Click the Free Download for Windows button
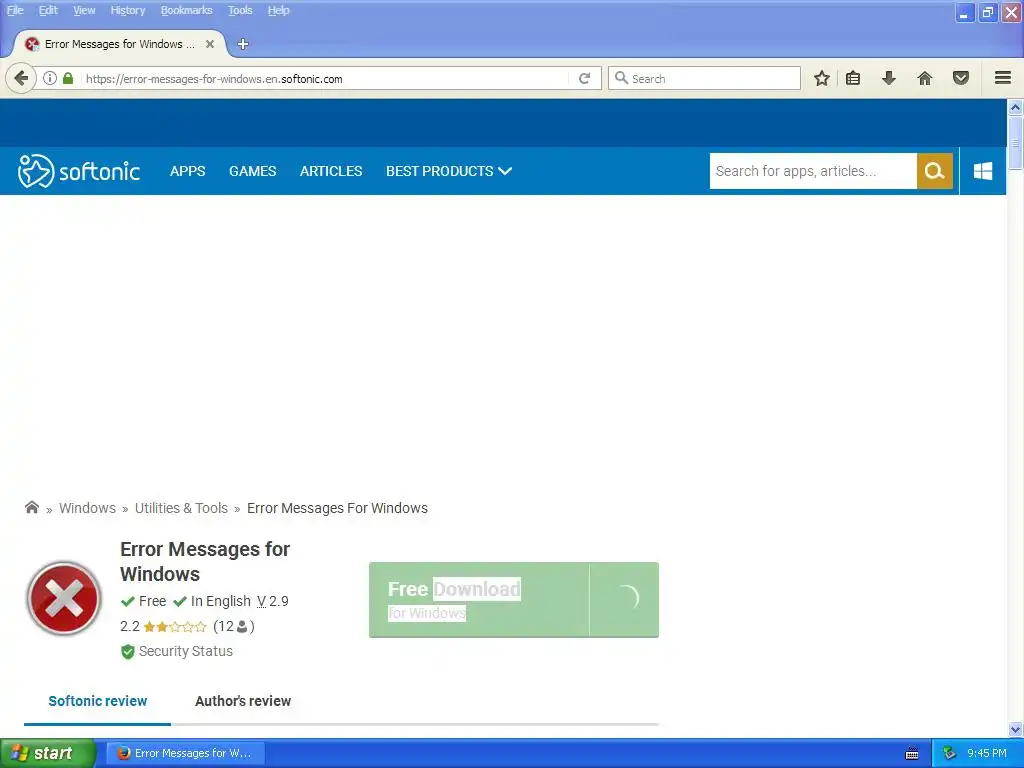This screenshot has height=768, width=1024. click(513, 600)
